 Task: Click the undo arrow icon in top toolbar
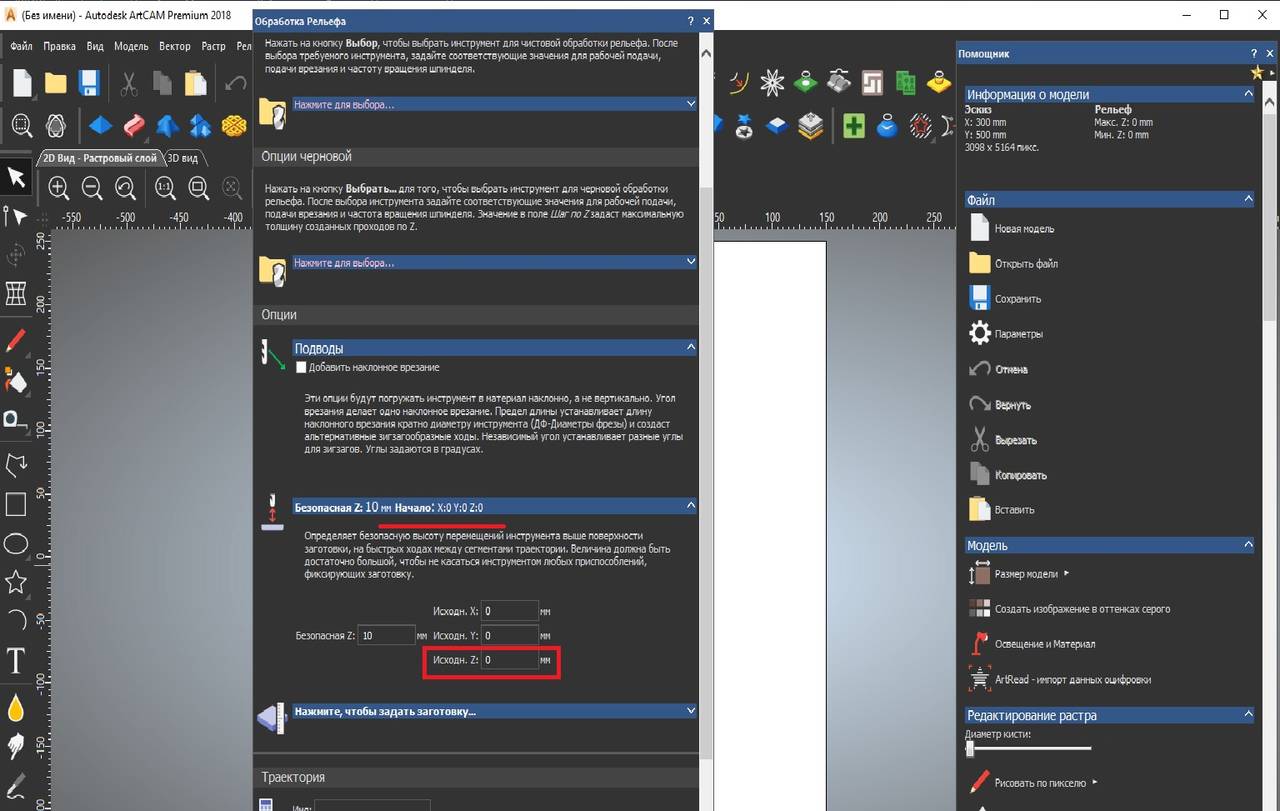[x=236, y=83]
